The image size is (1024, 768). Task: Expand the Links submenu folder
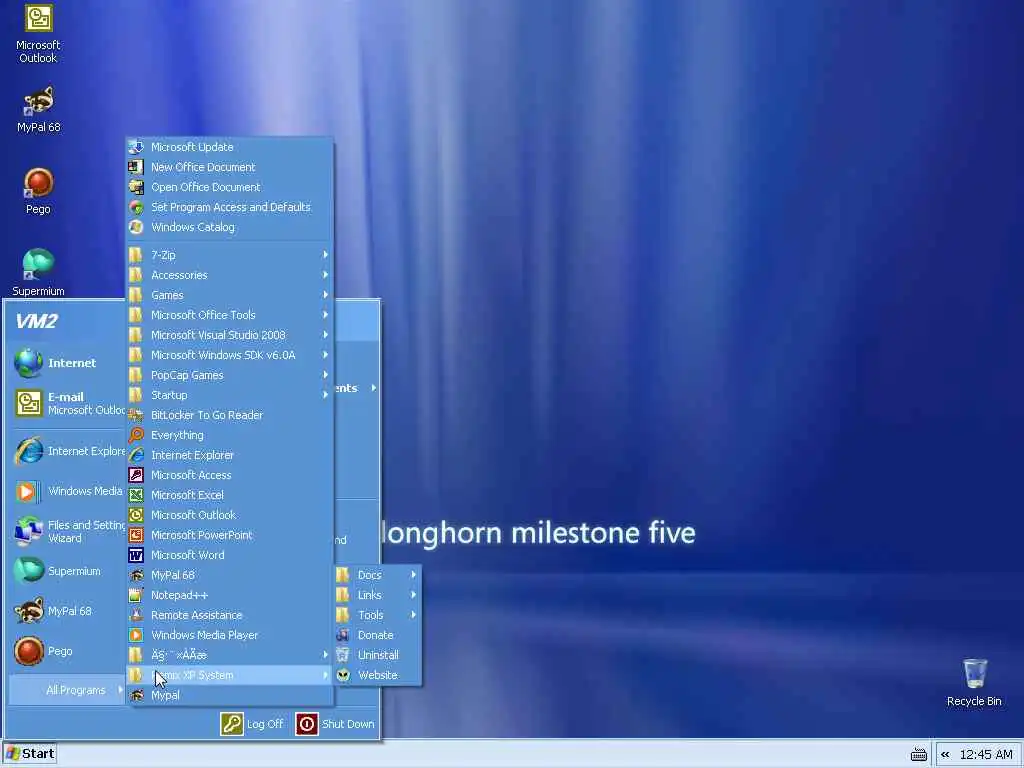click(377, 595)
